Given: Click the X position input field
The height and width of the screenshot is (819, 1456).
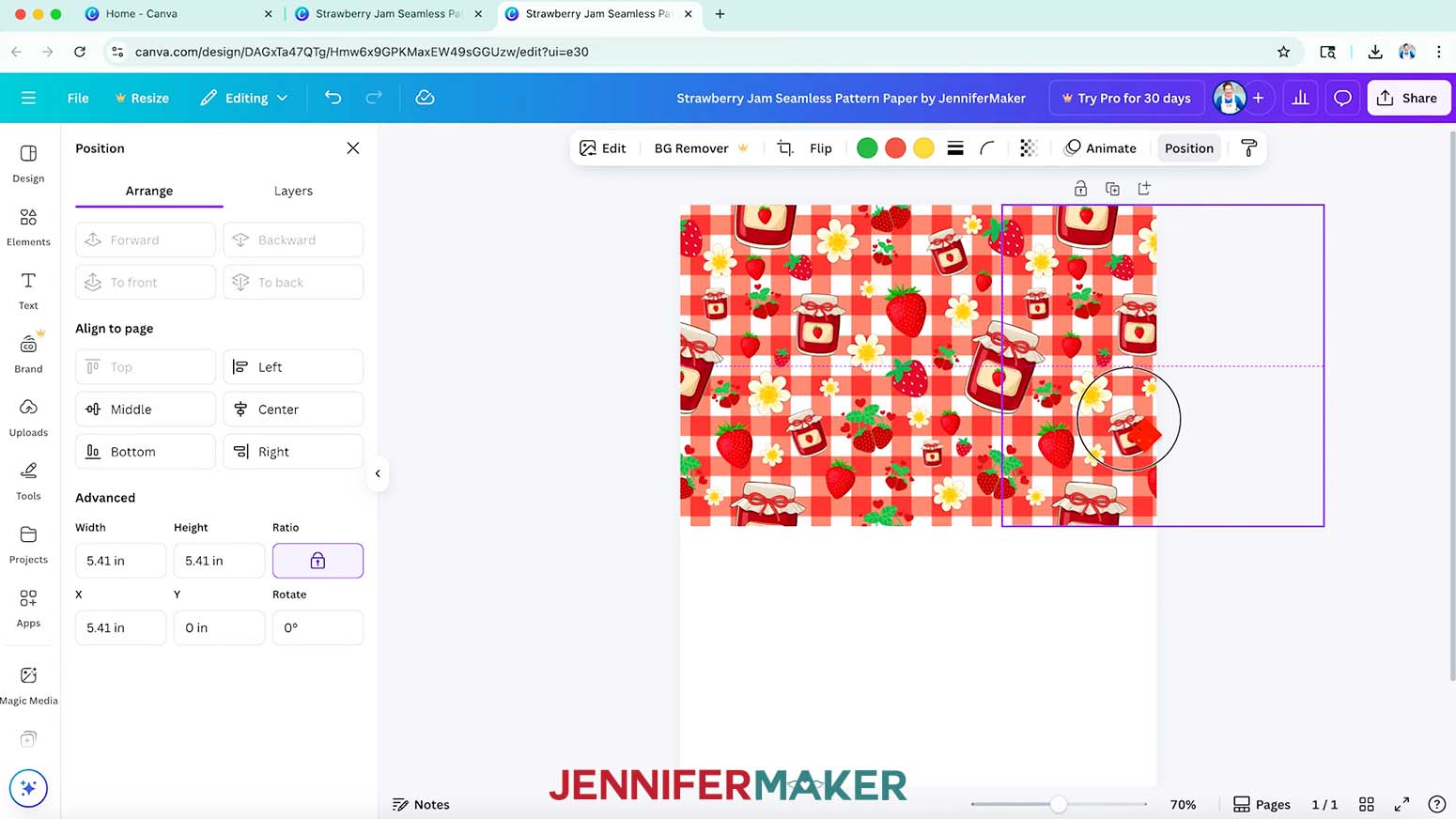Looking at the screenshot, I should pyautogui.click(x=120, y=627).
